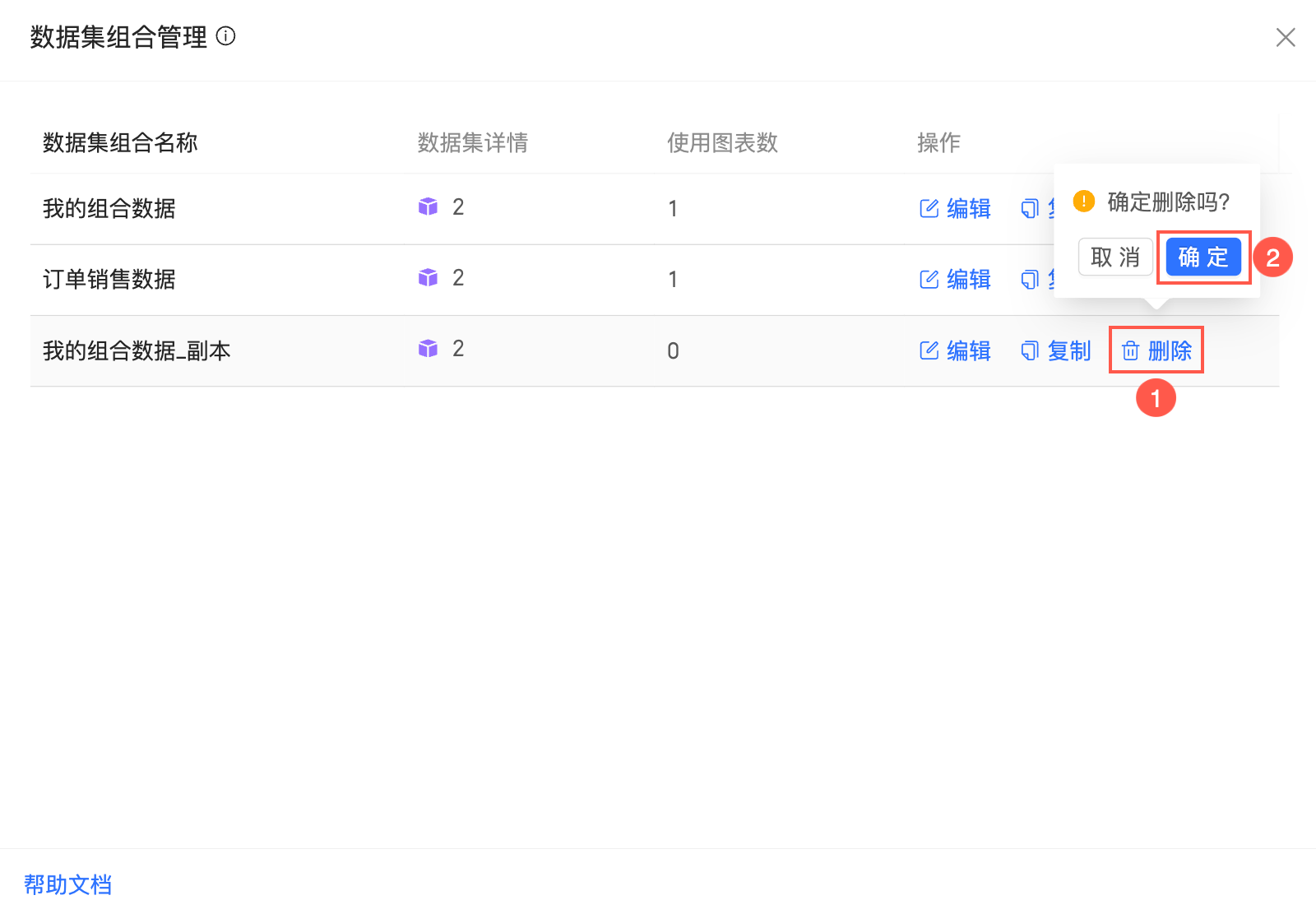Click chart count 0 for 我的组合数据_副本
This screenshot has height=923, width=1316.
tap(673, 351)
